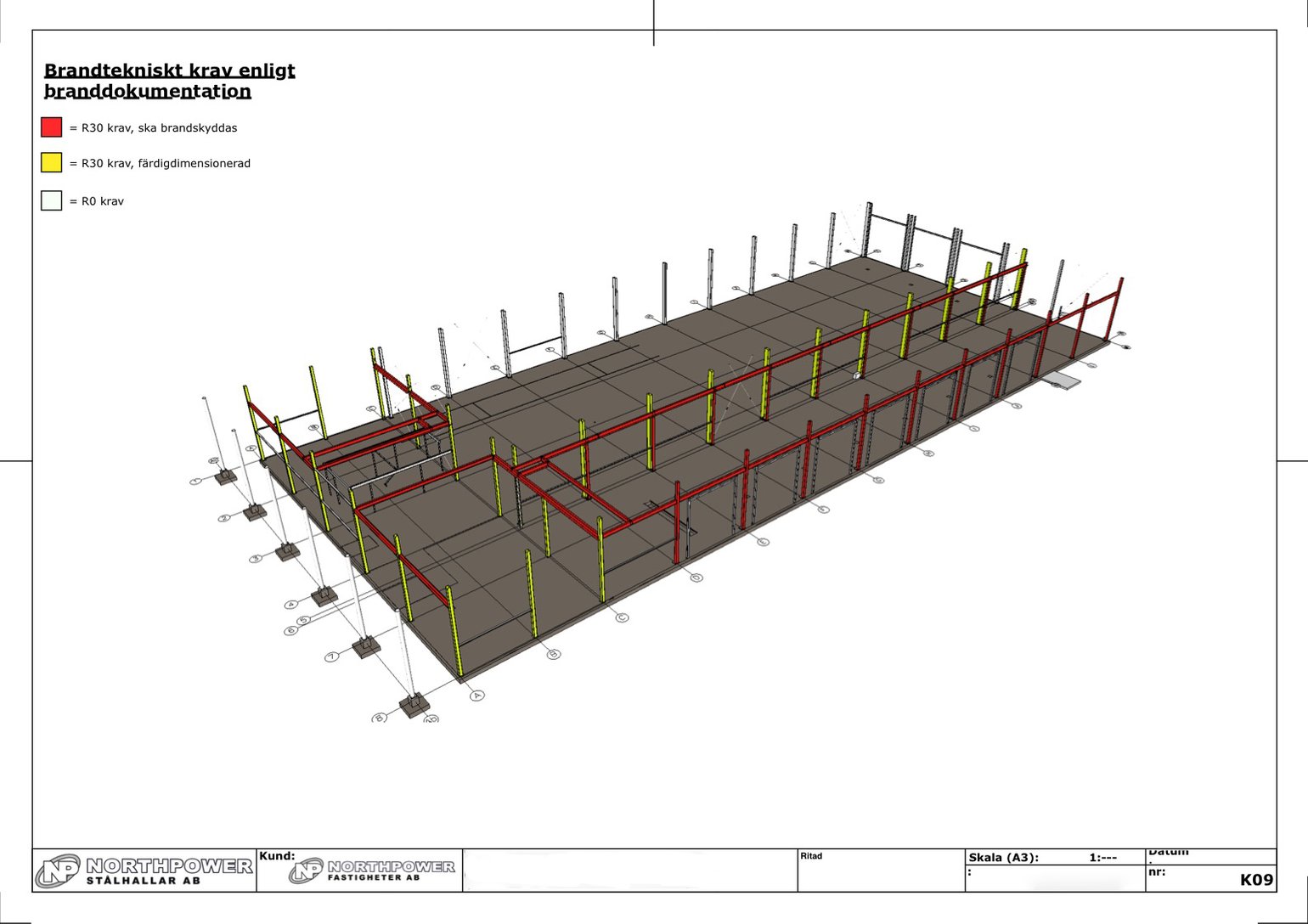Click the red R30 legend swatch
Screen dimensions: 1308x924
tap(52, 127)
